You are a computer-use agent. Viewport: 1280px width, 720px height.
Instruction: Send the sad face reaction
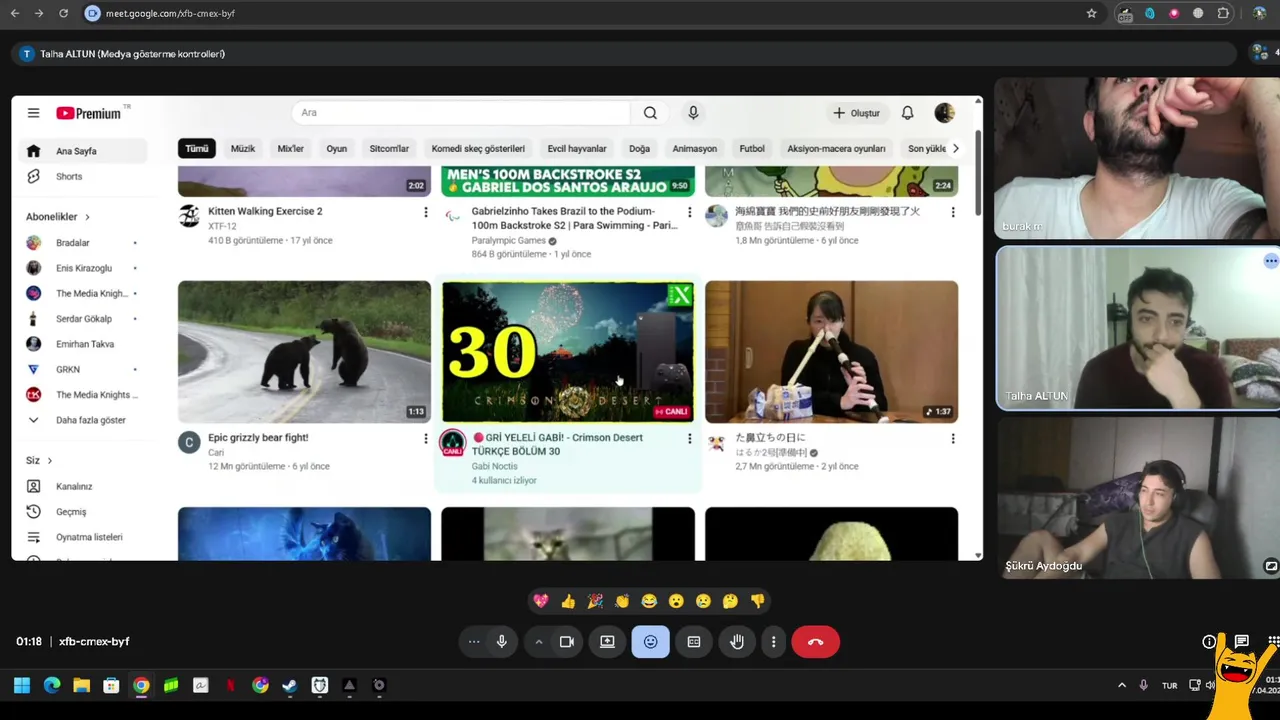point(703,601)
